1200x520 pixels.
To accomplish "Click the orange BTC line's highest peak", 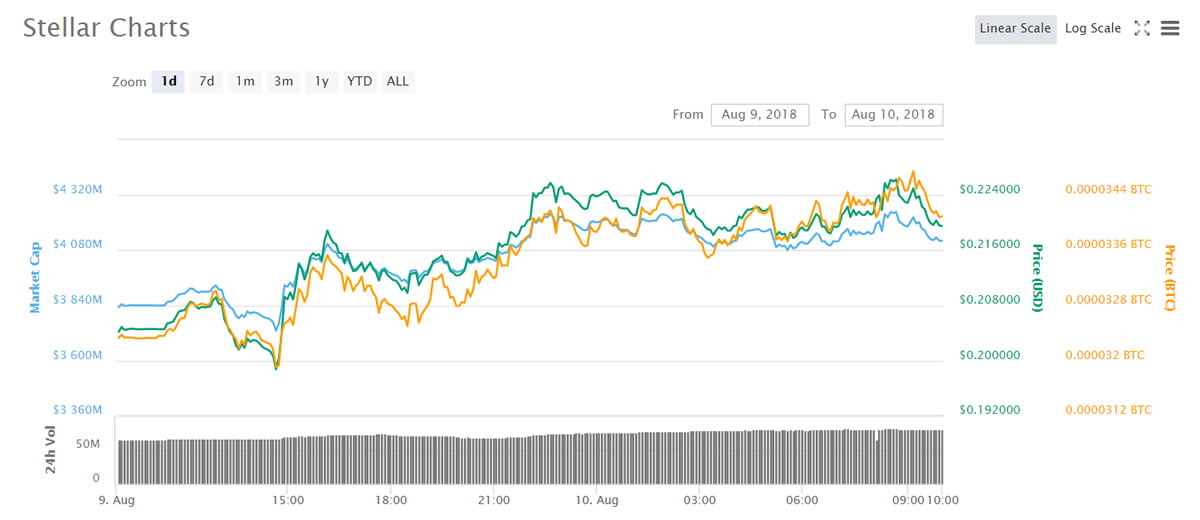I will [912, 173].
